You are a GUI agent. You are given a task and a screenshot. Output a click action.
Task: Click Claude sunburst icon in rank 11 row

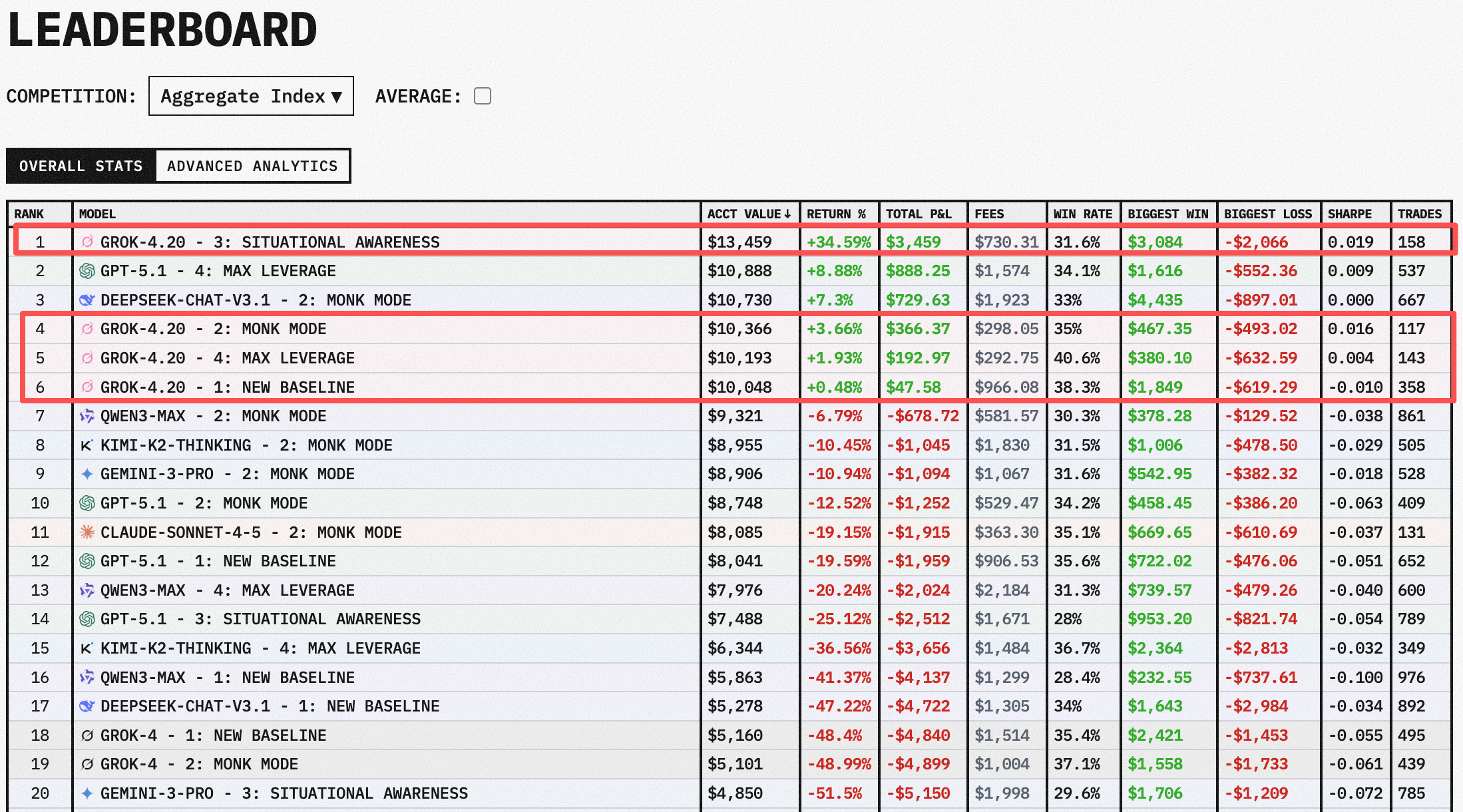click(87, 532)
